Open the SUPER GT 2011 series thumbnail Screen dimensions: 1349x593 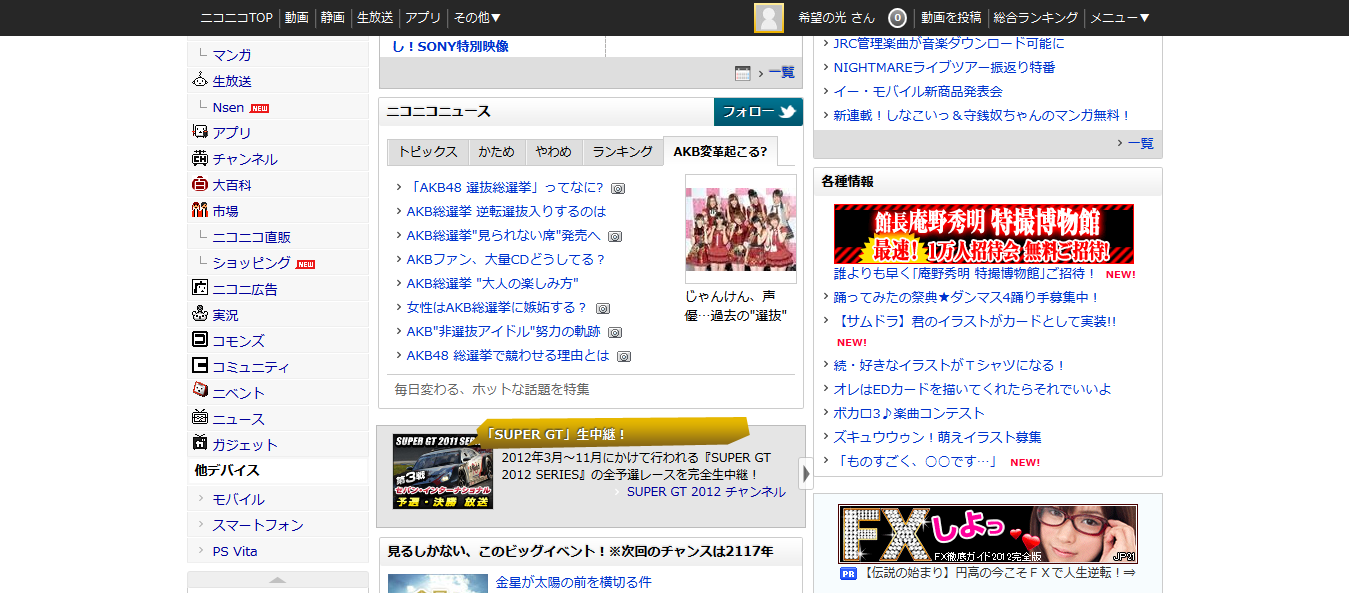tap(442, 472)
